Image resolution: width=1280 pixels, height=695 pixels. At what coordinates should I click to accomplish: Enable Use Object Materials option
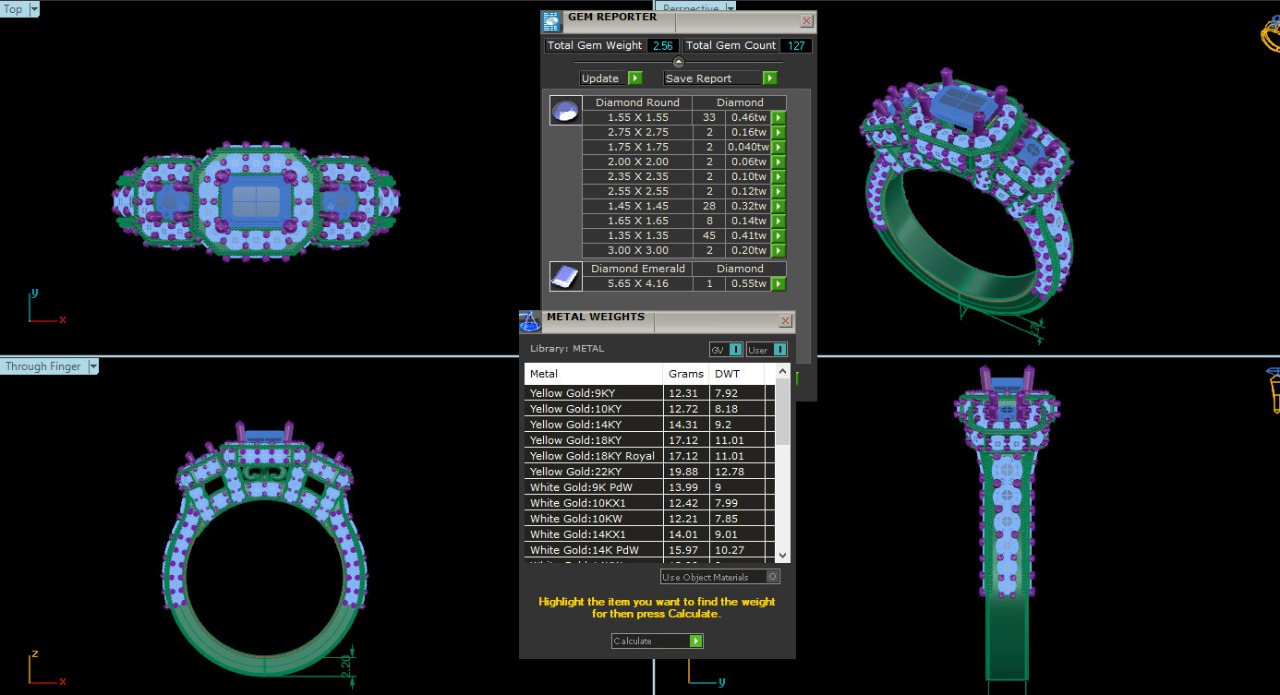point(772,577)
